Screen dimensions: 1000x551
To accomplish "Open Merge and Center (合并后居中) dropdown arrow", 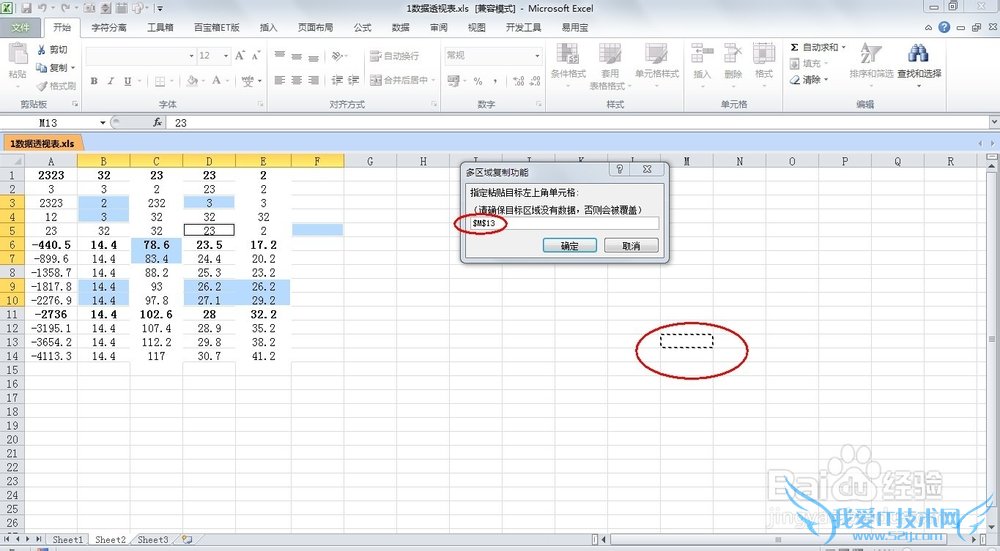I will point(433,80).
